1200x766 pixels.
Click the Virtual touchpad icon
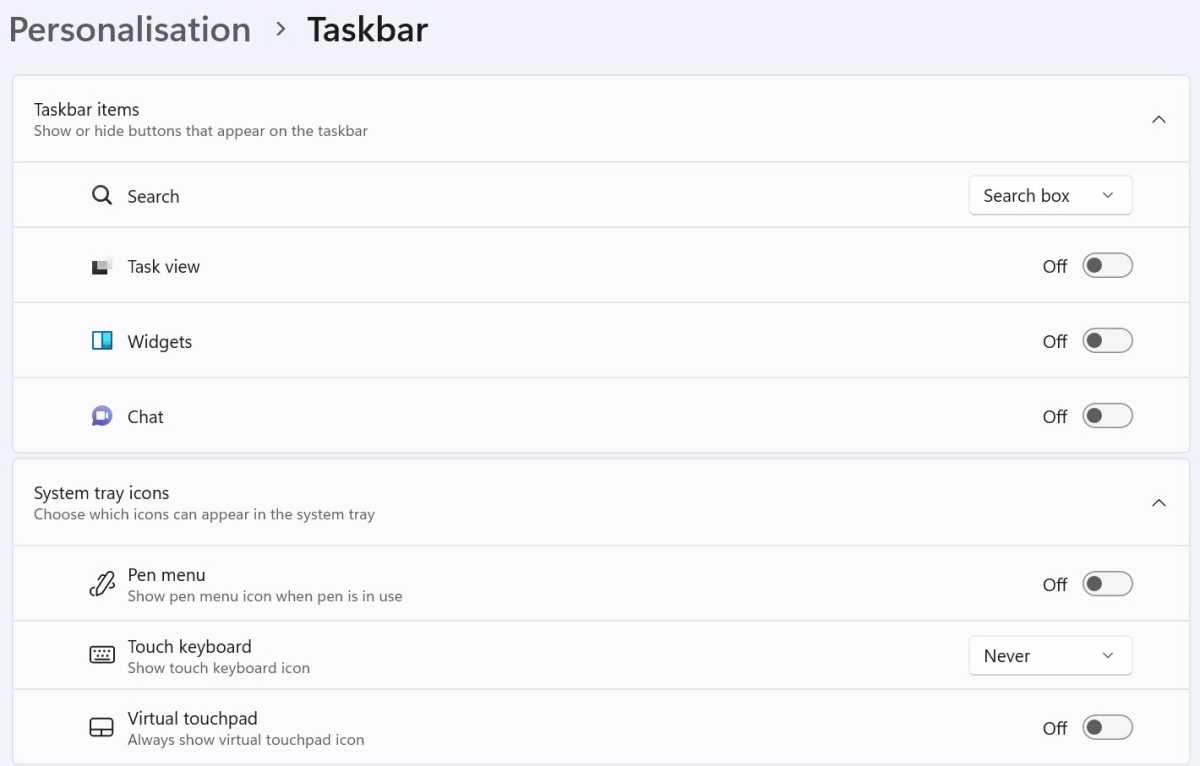tap(102, 728)
